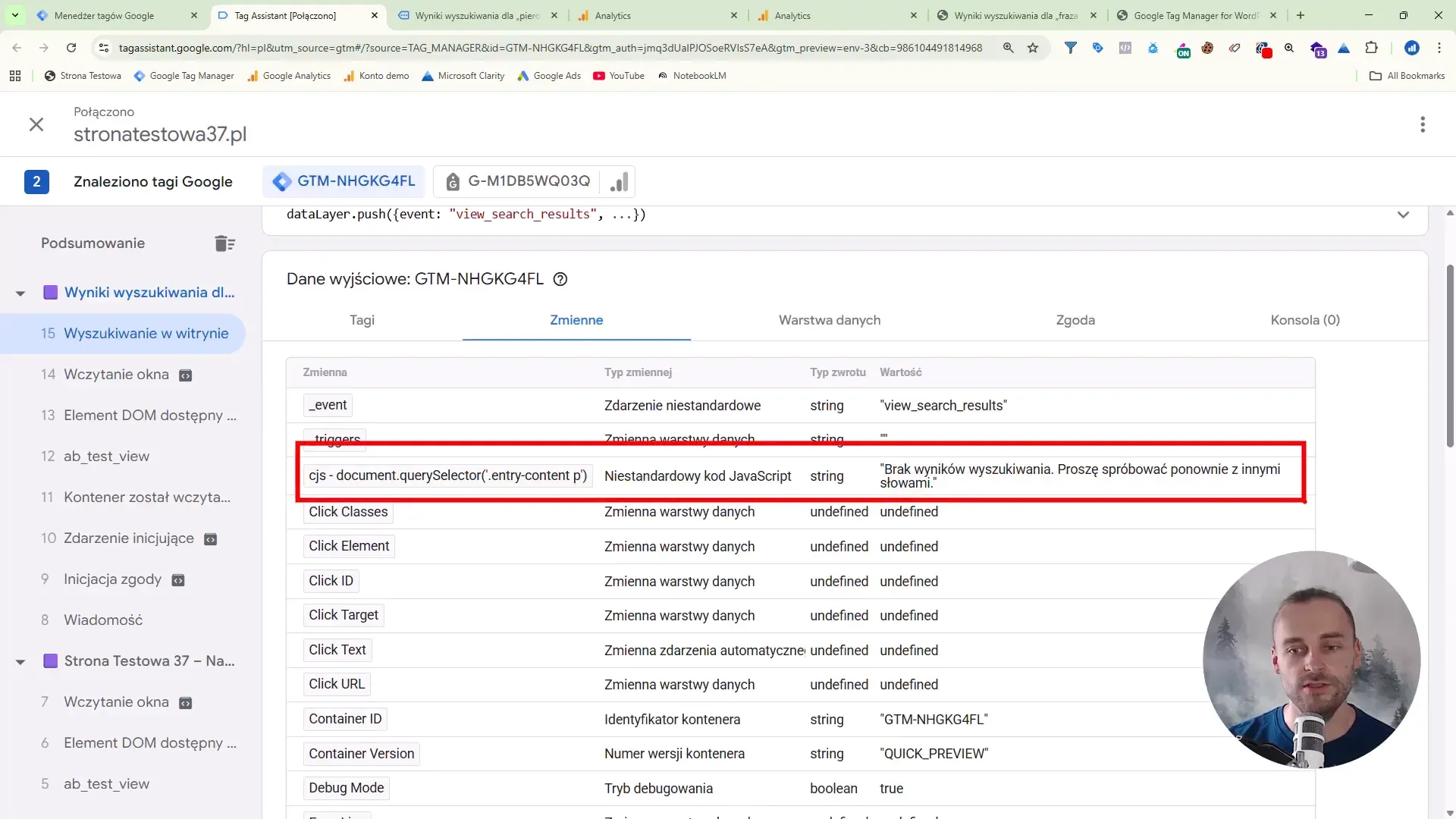
Task: Open the Warstwa danych tab
Action: pyautogui.click(x=830, y=320)
